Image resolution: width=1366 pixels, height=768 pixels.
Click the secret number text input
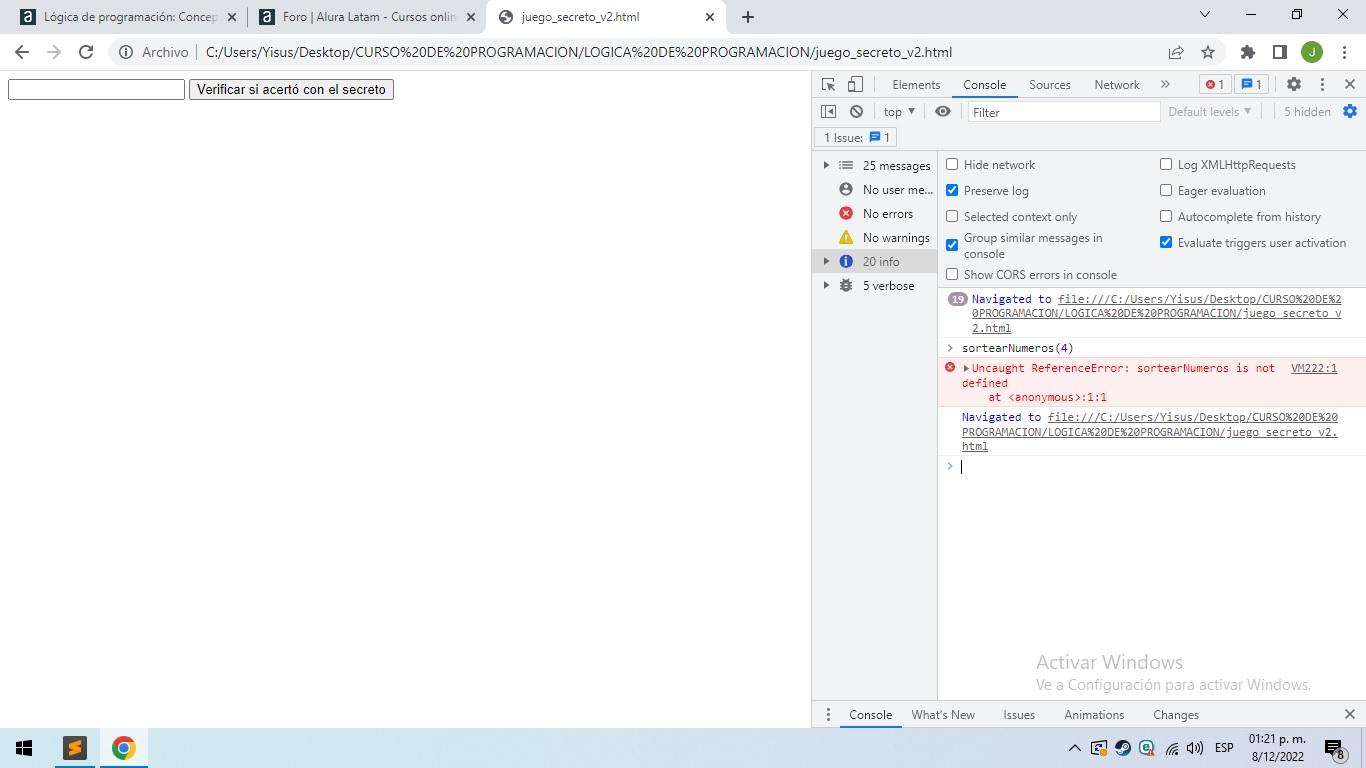point(96,90)
